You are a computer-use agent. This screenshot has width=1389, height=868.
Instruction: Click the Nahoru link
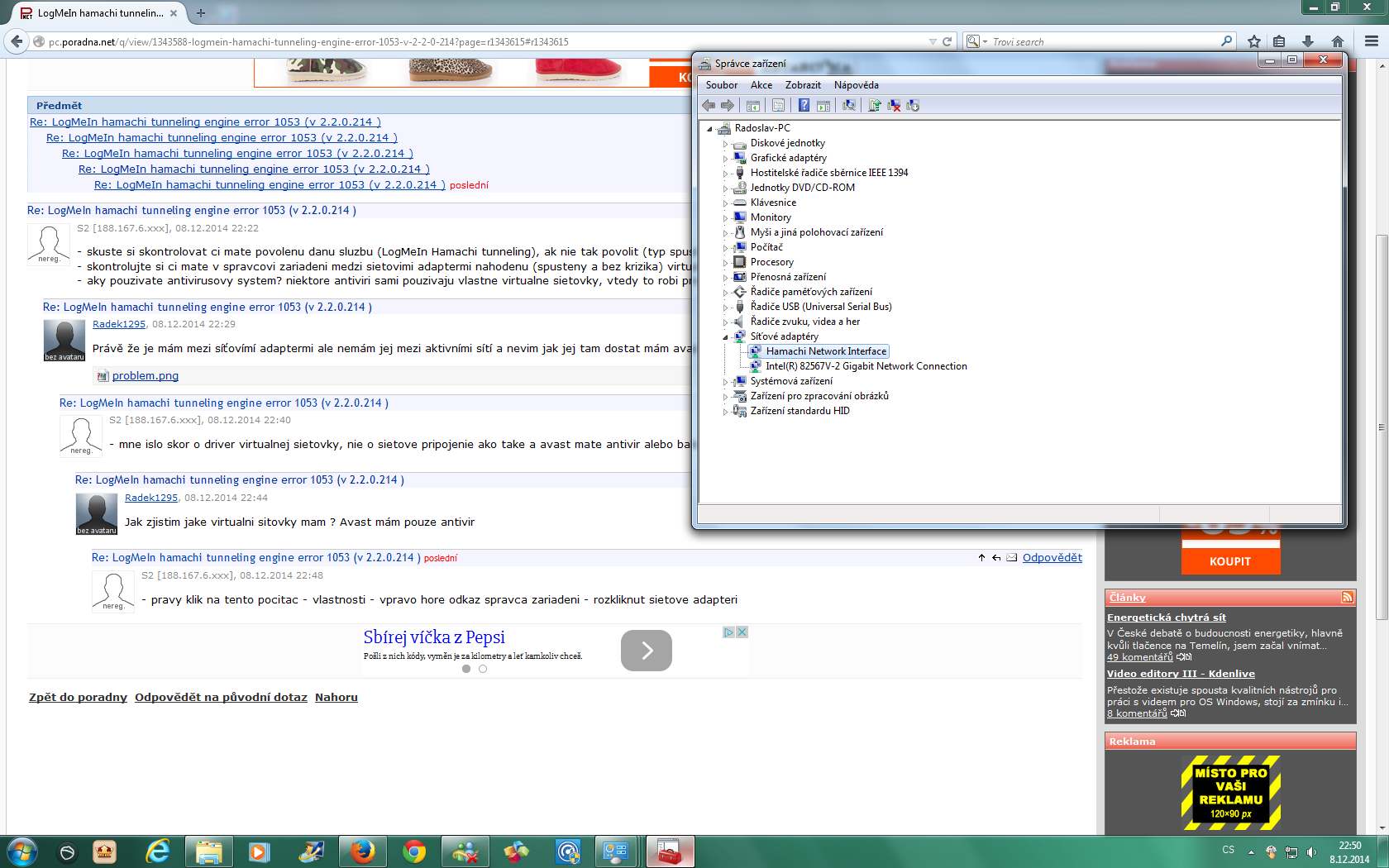coord(337,698)
